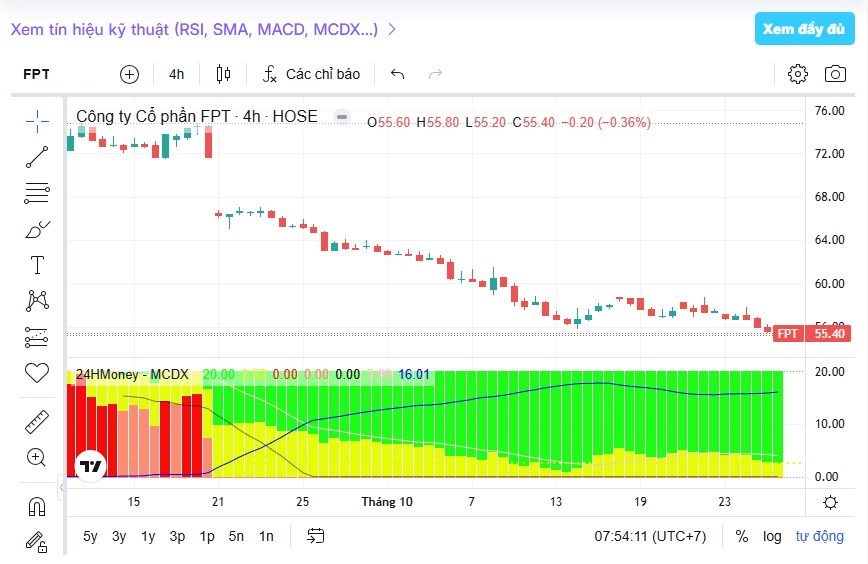This screenshot has width=868, height=564.
Task: Click the 24HMoney - MCDX indicator title
Action: 132,375
